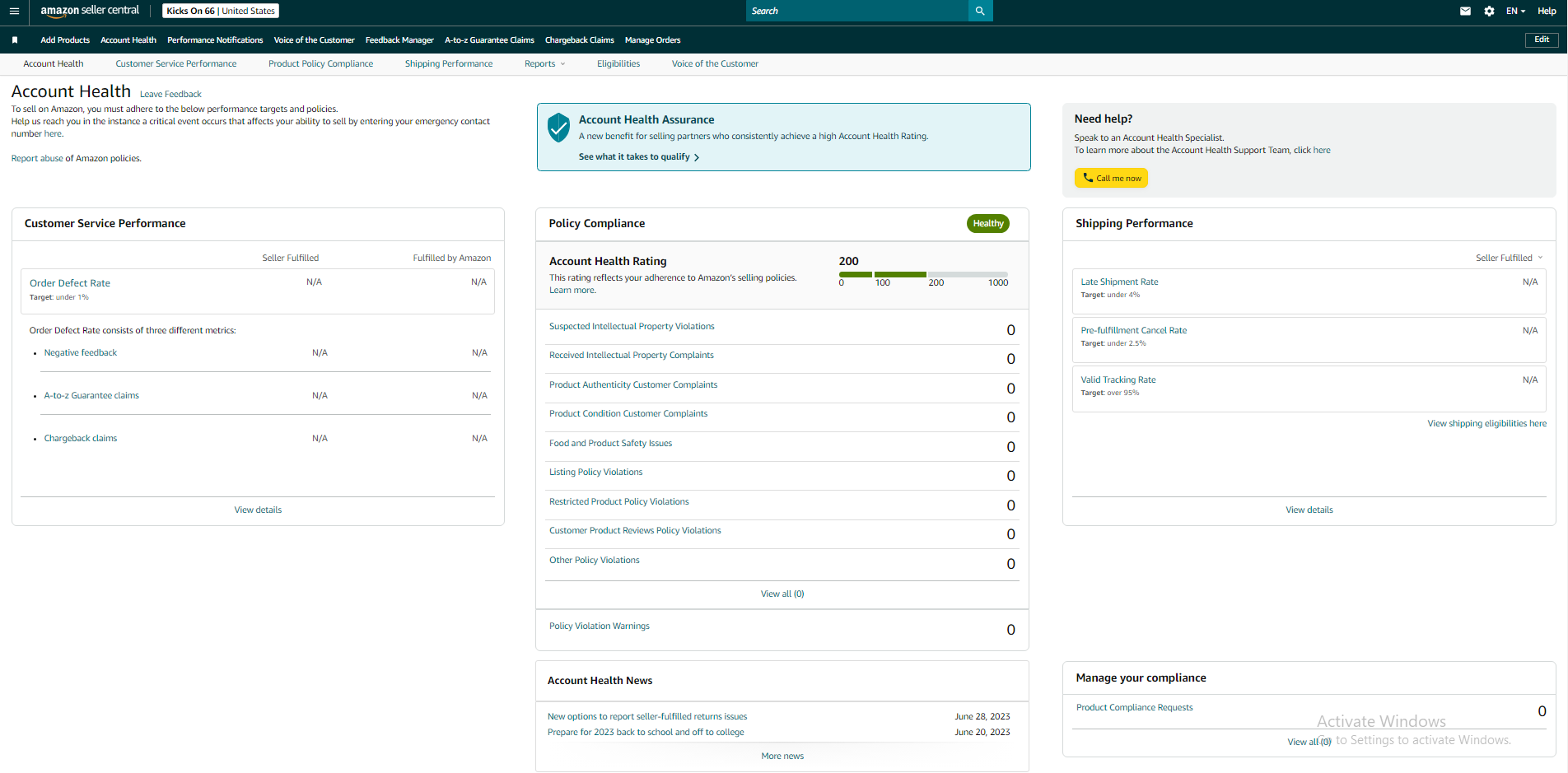Open Customer Product Reviews Policy Violations
This screenshot has height=773, width=1568.
[x=635, y=530]
